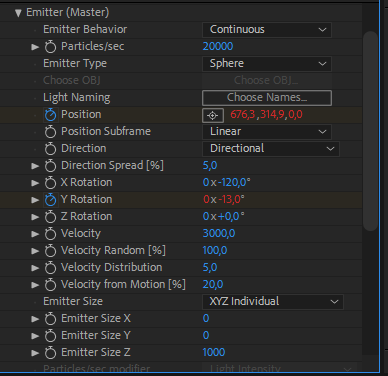The height and width of the screenshot is (376, 388).
Task: Expand the Velocity from Motion [%] property
Action: 35,285
